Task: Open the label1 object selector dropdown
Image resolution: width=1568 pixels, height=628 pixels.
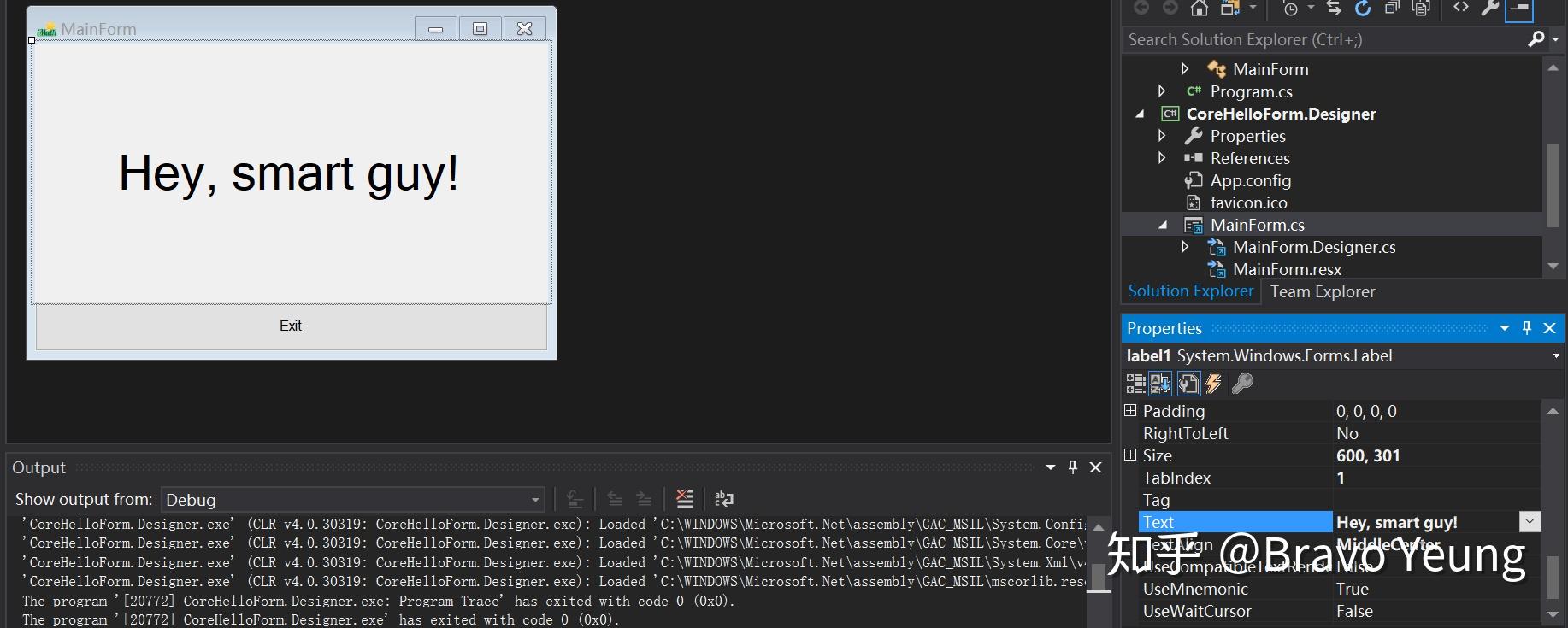Action: click(x=1556, y=356)
